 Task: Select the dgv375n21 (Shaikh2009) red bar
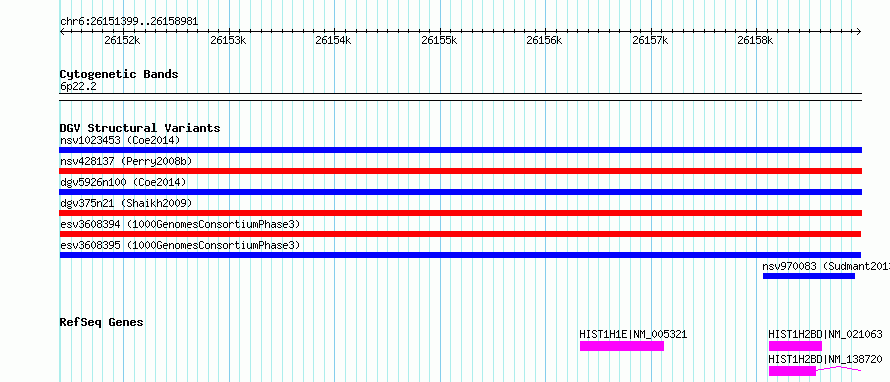click(x=460, y=213)
